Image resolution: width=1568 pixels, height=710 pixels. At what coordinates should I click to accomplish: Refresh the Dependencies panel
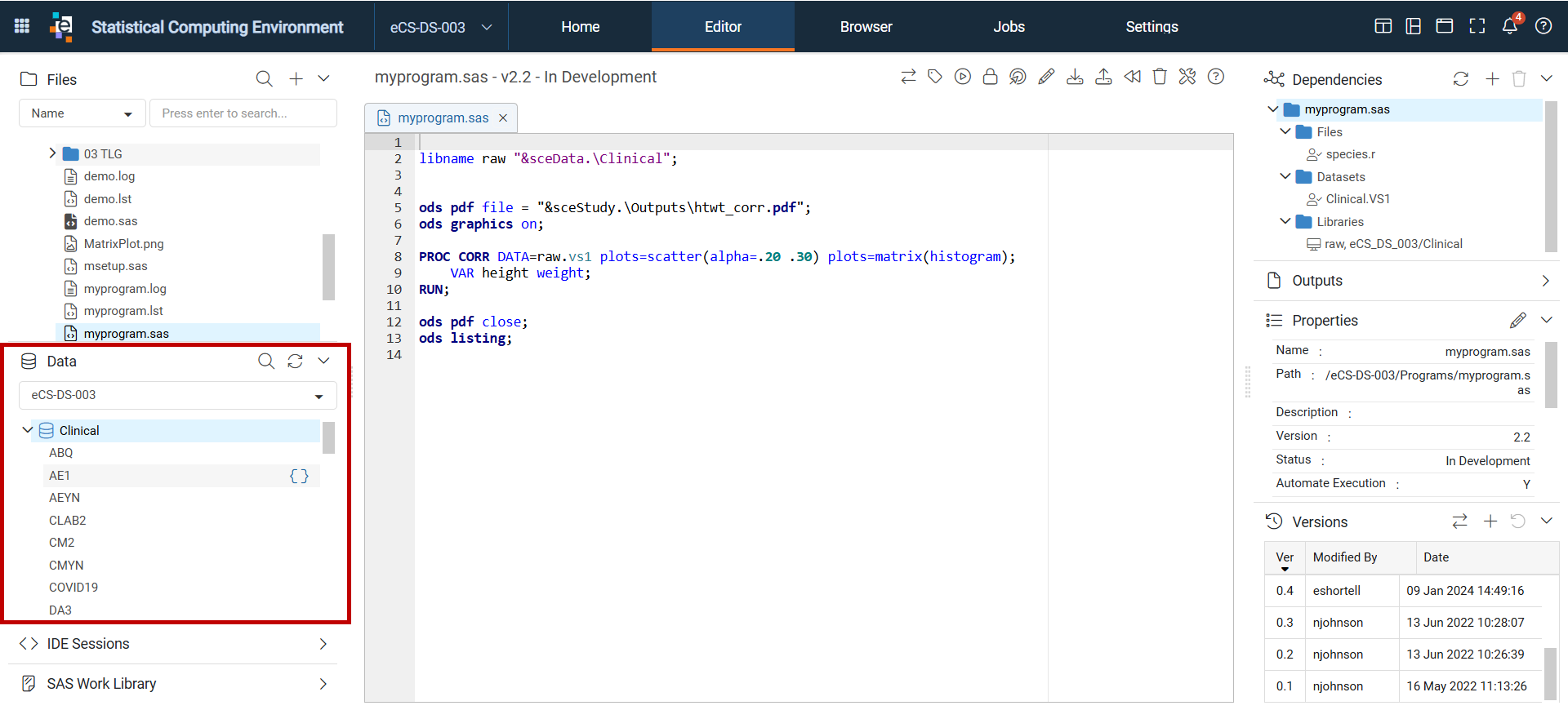click(1461, 79)
